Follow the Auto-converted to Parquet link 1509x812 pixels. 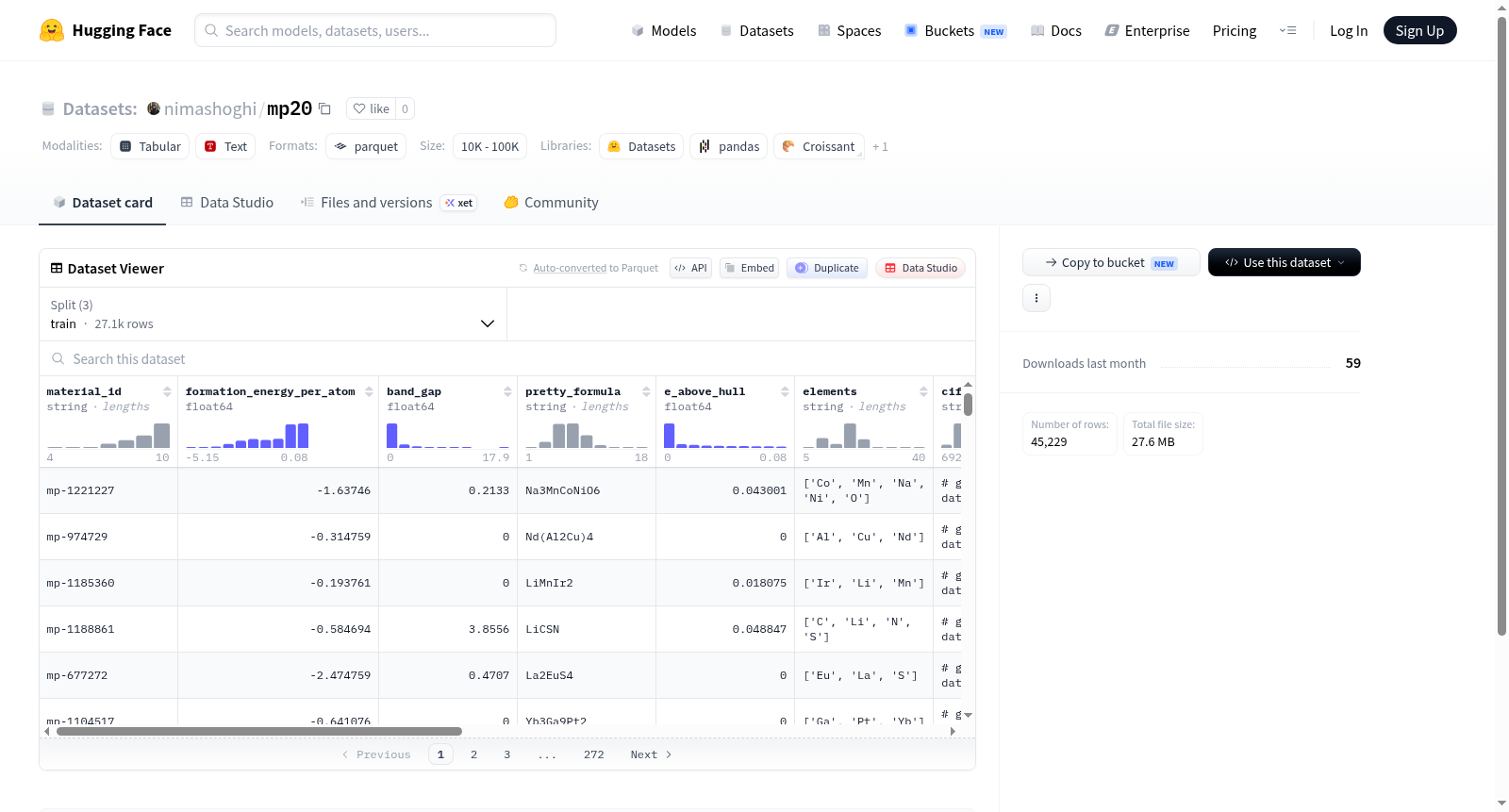tap(596, 268)
